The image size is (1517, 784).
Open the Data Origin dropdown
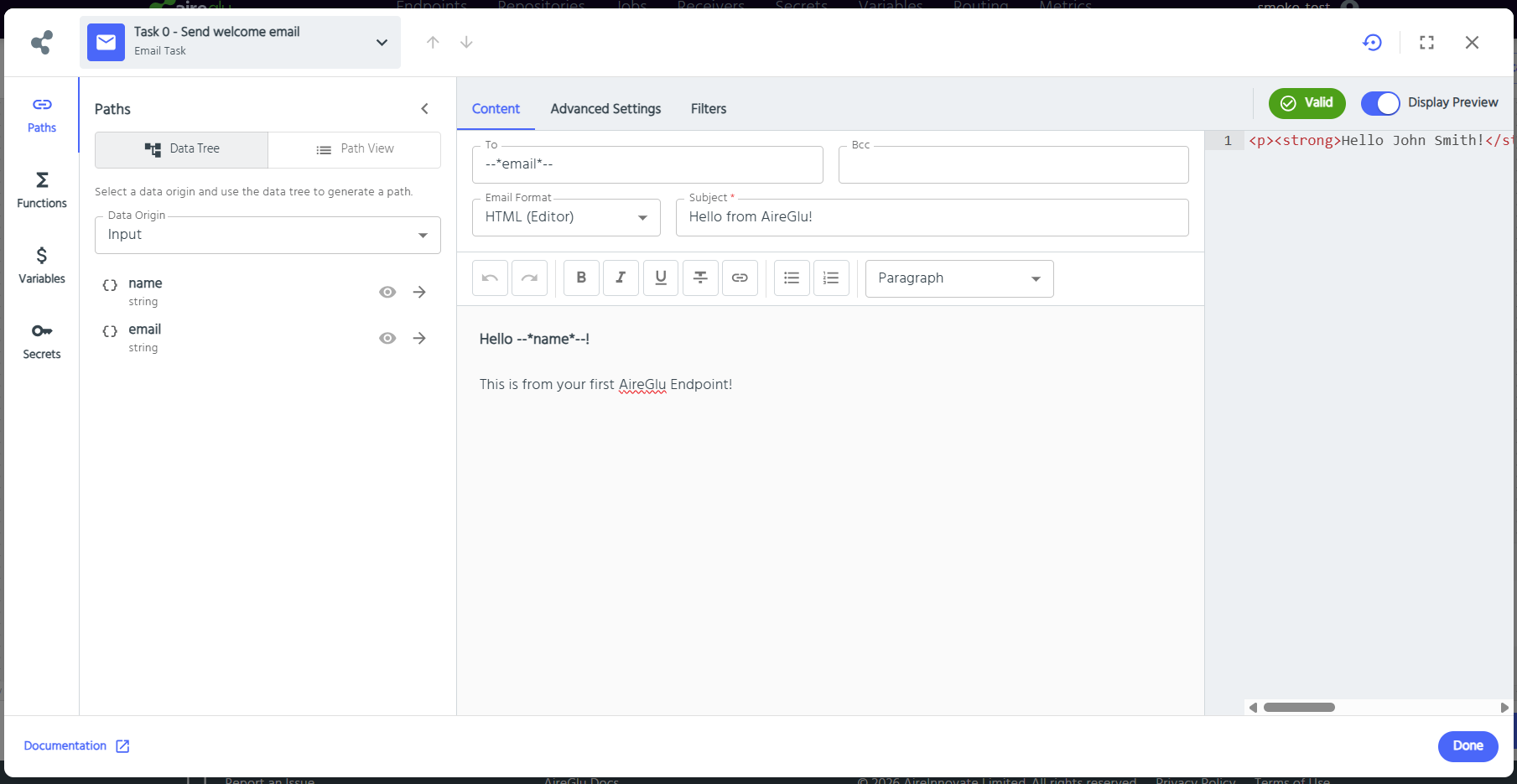click(268, 236)
